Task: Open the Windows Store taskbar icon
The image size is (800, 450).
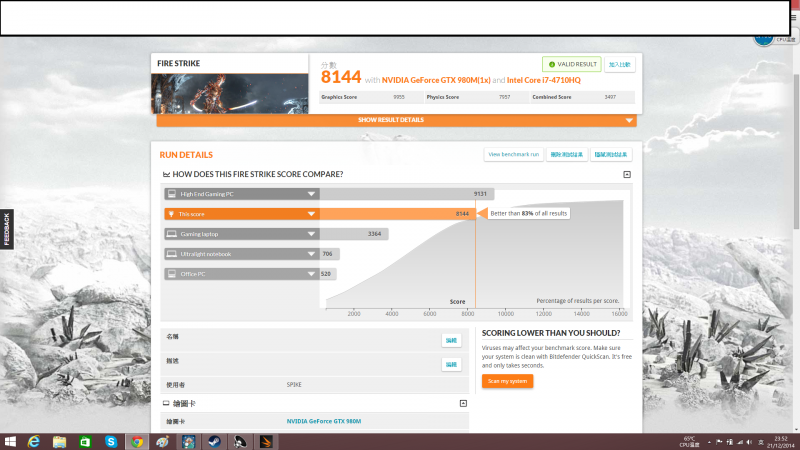Action: [x=85, y=442]
